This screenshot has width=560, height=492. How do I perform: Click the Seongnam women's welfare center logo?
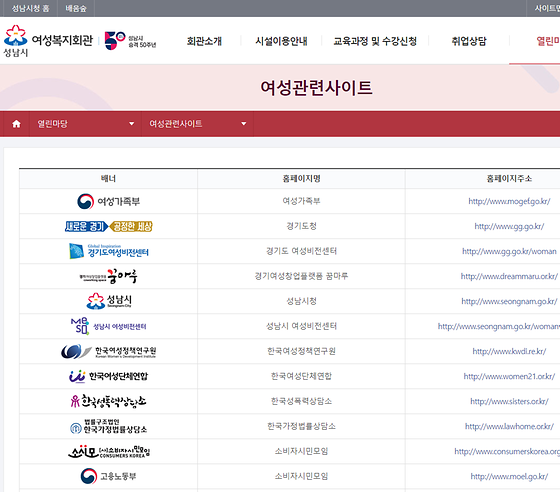(x=48, y=41)
